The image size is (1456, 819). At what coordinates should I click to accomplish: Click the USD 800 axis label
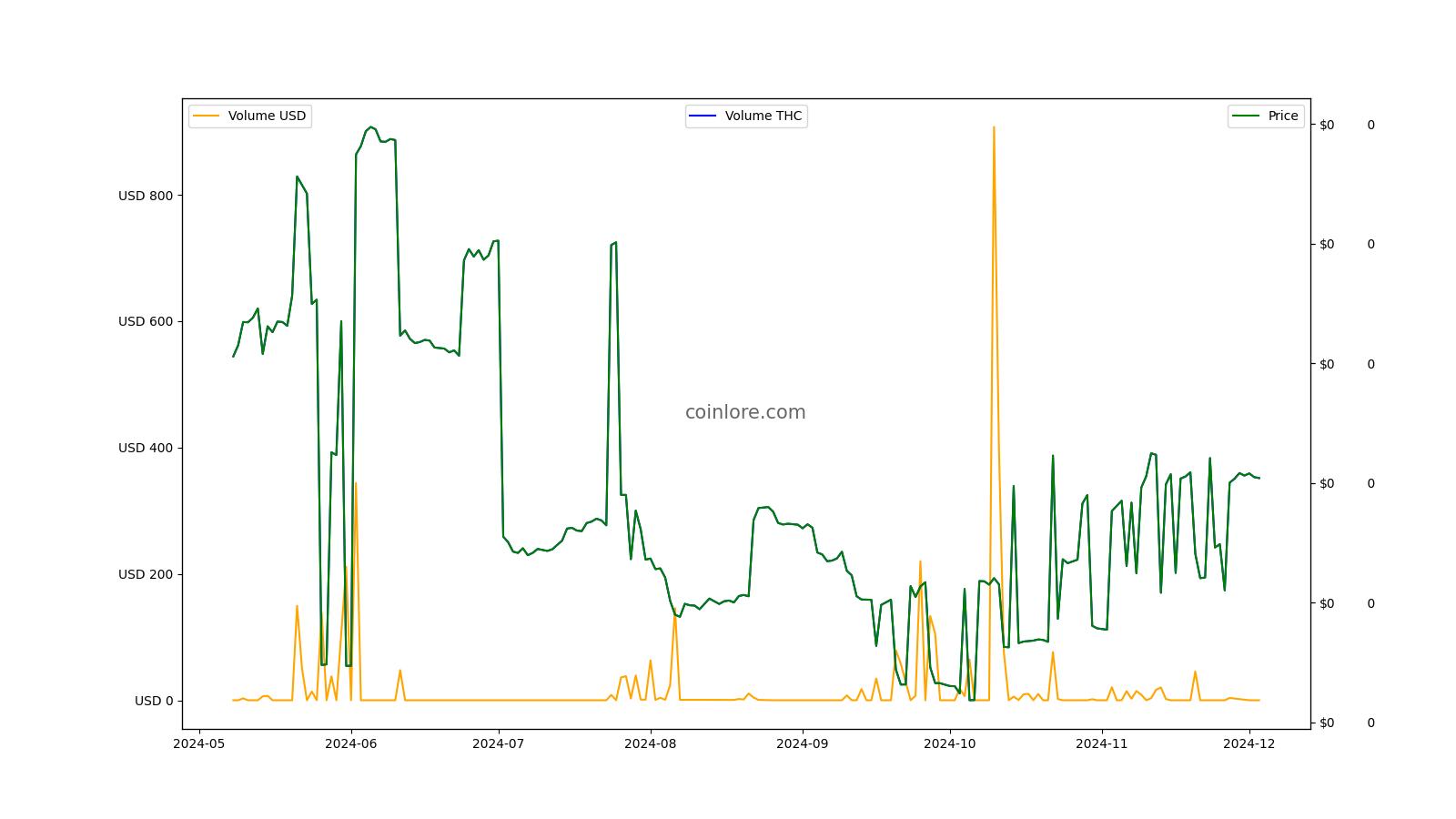(146, 196)
